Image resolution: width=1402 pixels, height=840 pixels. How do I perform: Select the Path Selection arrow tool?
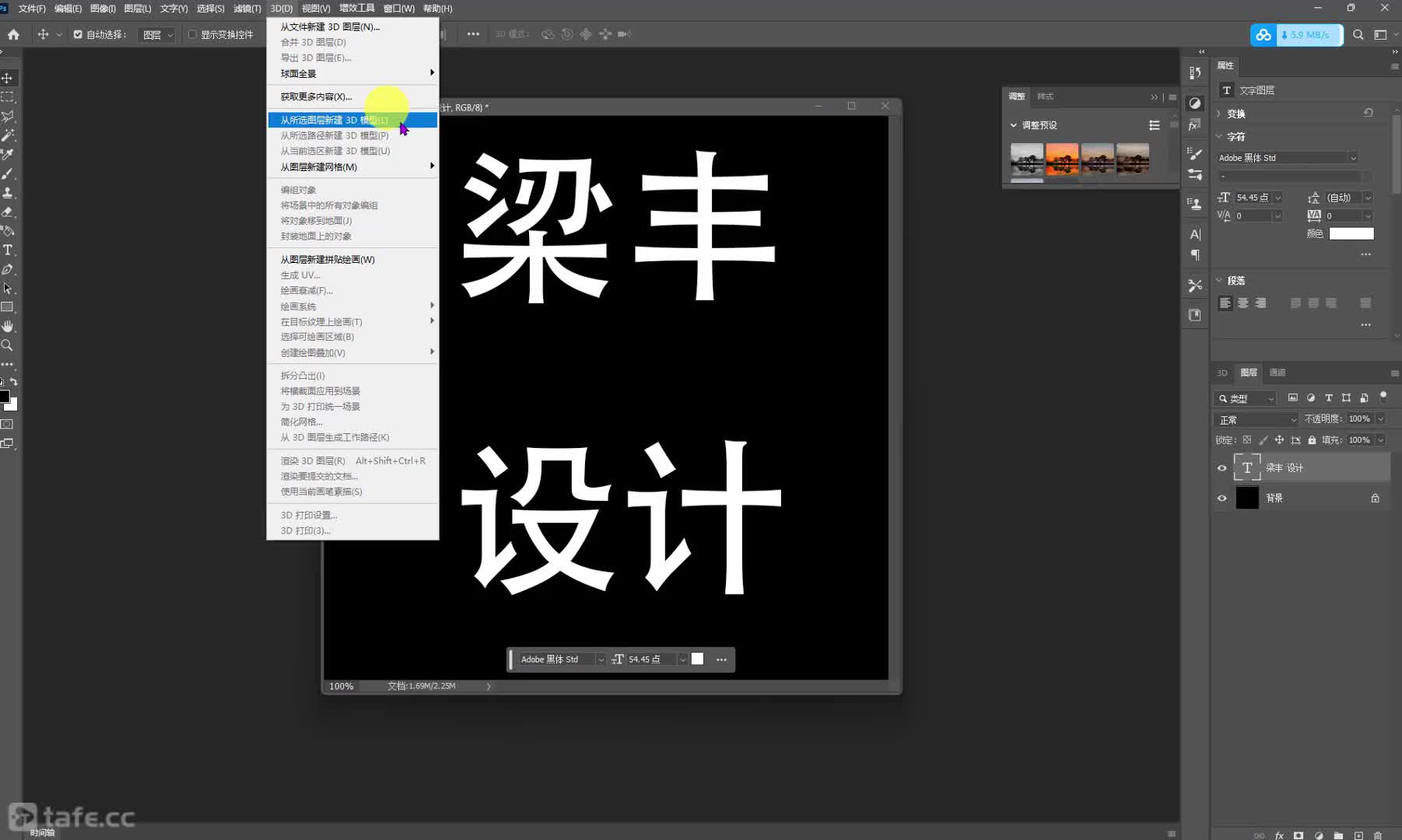8,288
